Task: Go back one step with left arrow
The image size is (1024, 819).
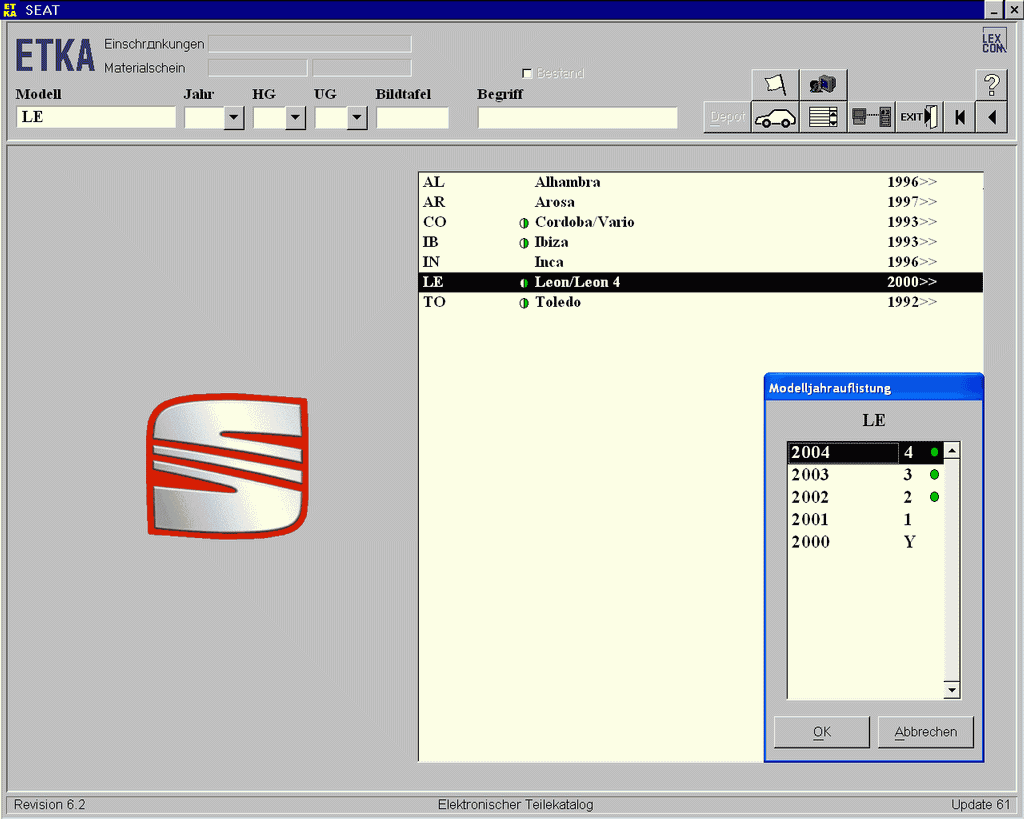Action: [992, 118]
